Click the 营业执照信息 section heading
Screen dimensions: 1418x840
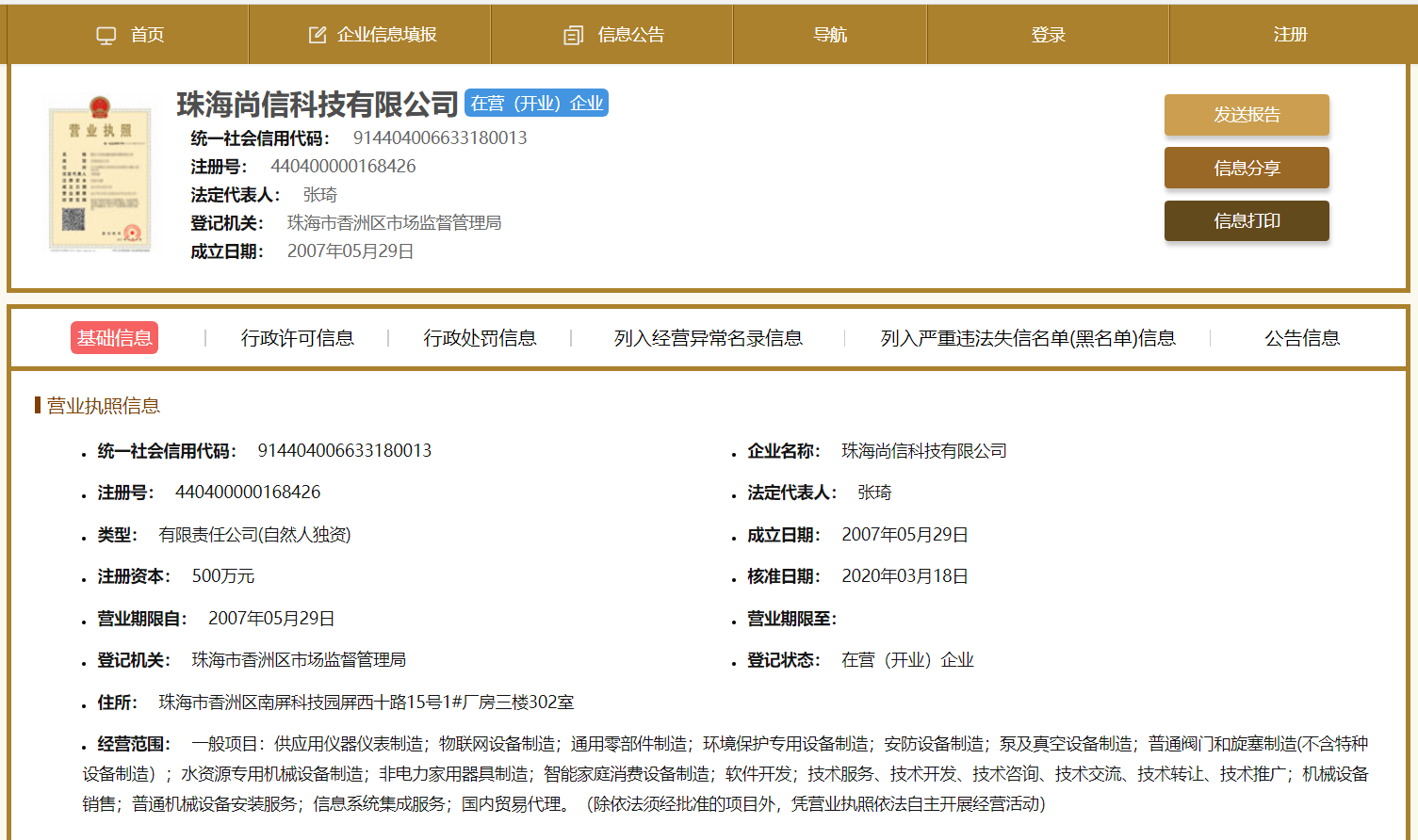click(104, 406)
